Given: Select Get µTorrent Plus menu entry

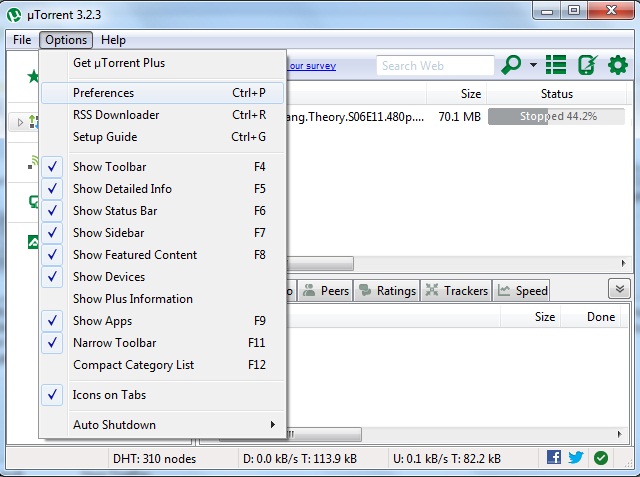Looking at the screenshot, I should pos(162,63).
